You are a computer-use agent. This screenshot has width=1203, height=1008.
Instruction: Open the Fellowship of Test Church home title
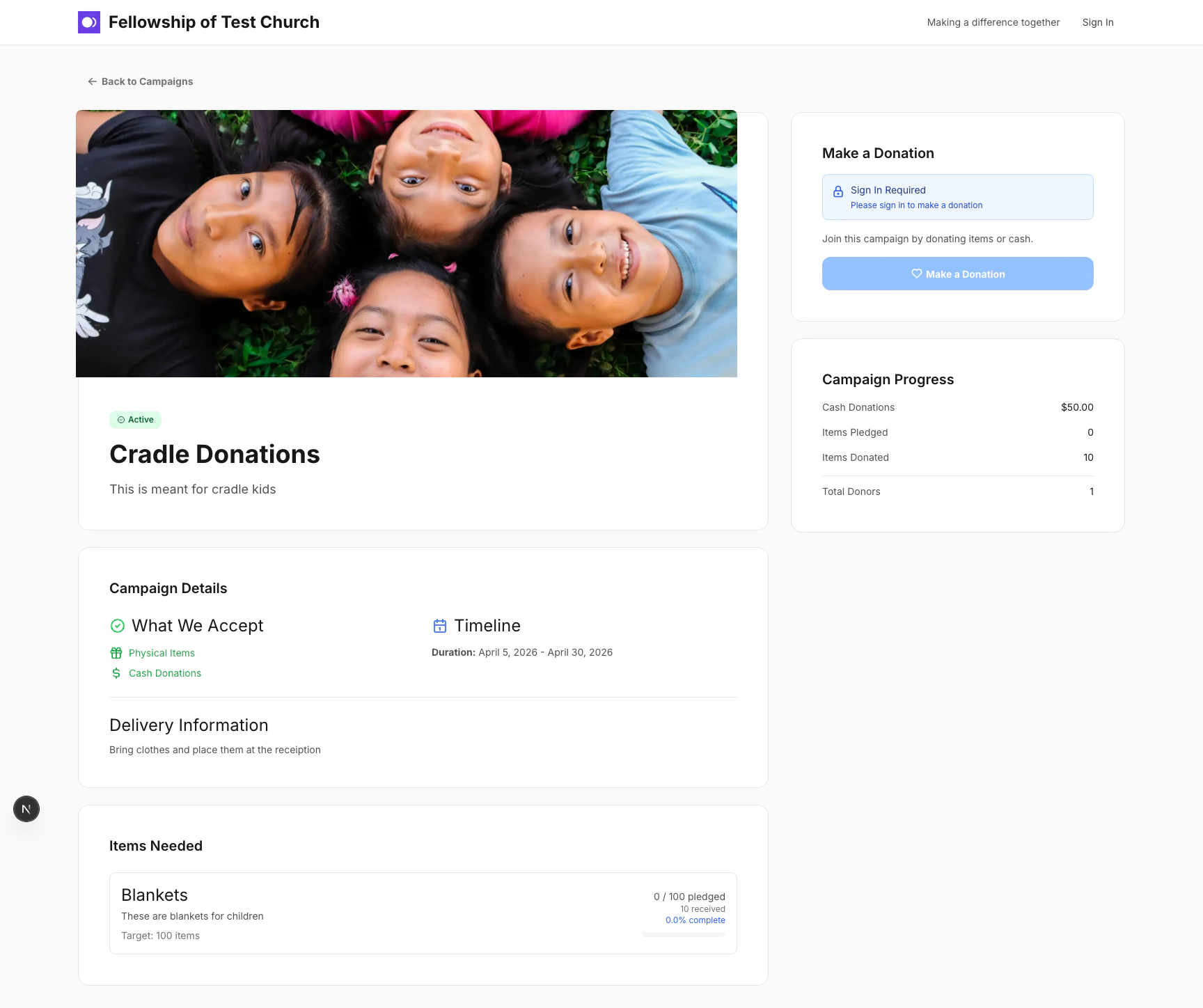tap(214, 22)
